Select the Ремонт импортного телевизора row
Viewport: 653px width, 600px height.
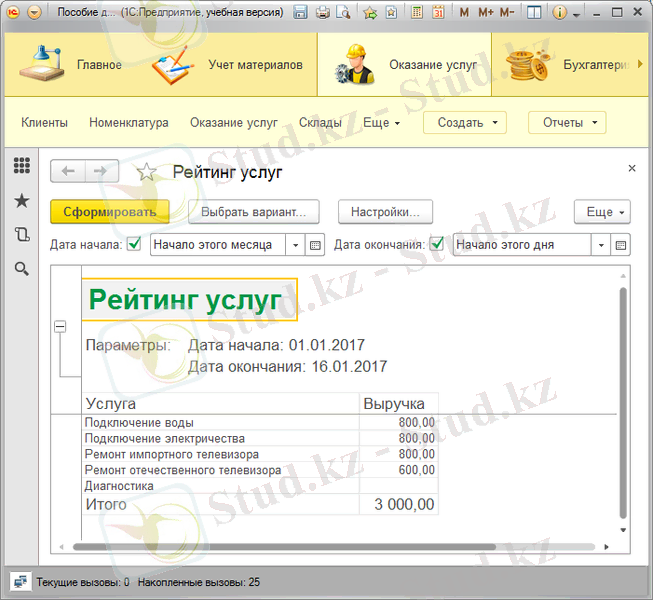pyautogui.click(x=260, y=454)
